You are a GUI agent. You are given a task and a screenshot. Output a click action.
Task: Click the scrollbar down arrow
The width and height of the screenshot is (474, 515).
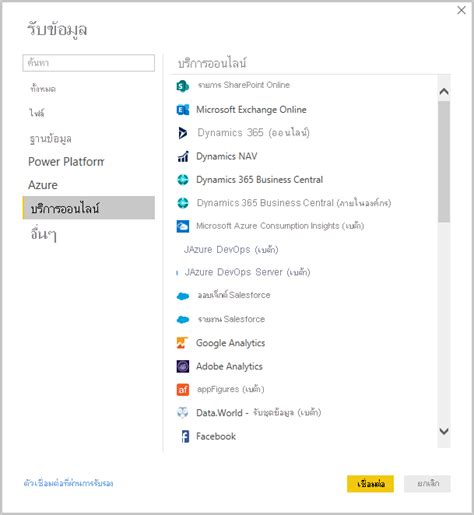coord(444,431)
